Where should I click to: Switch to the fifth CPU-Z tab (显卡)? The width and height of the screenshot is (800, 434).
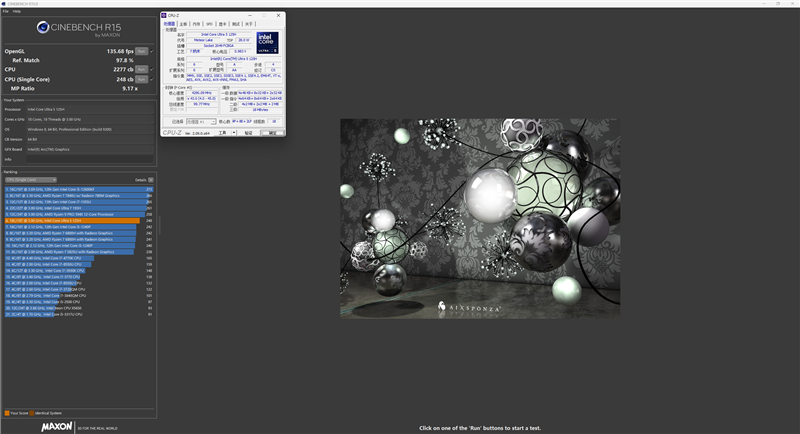[x=222, y=24]
